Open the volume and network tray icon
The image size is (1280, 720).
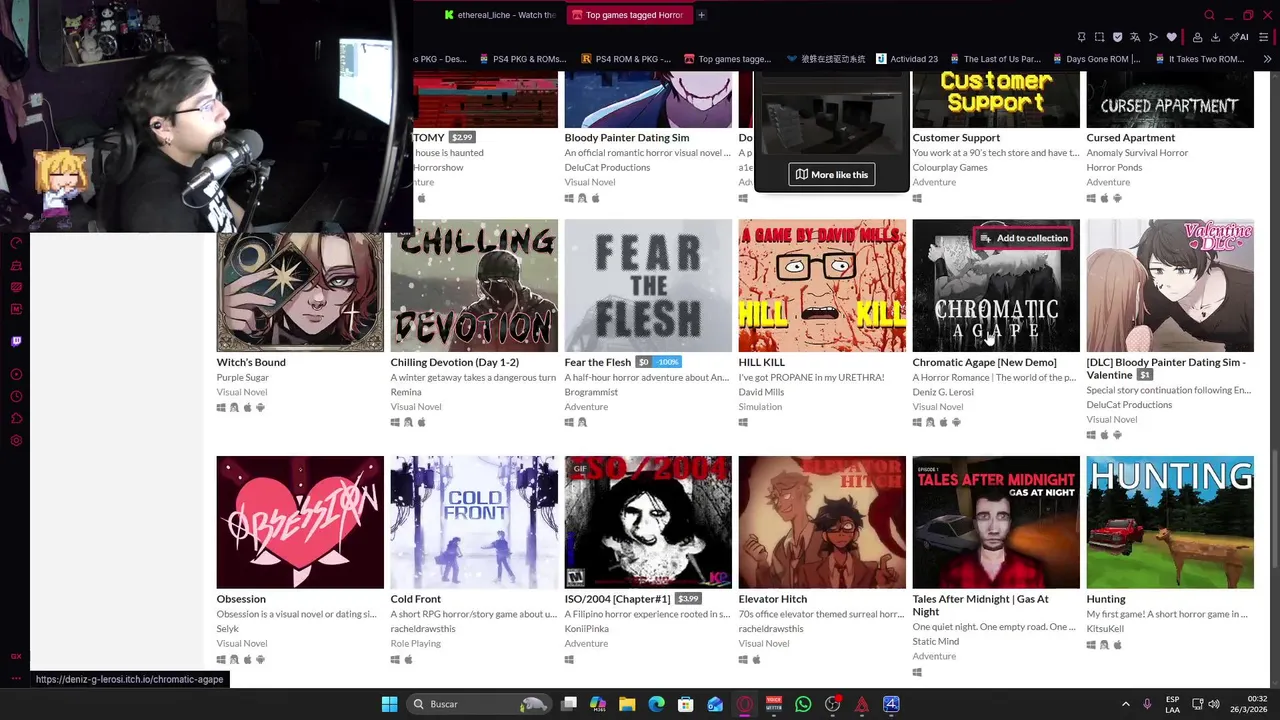[x=1205, y=704]
